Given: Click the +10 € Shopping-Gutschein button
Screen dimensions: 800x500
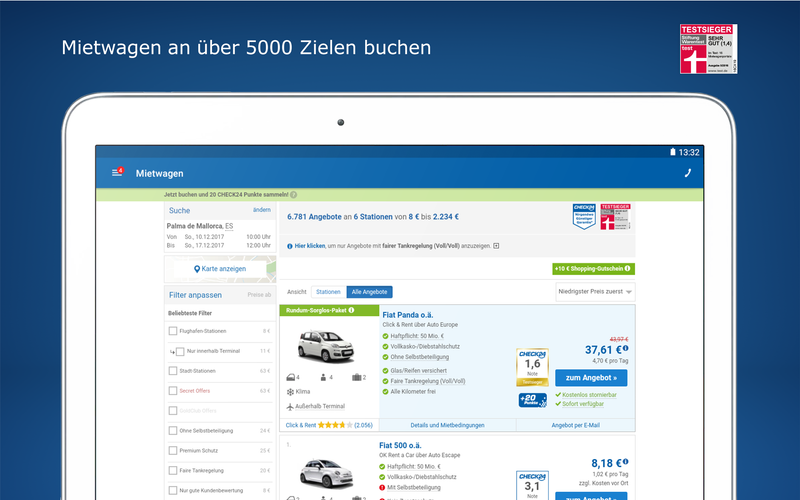Looking at the screenshot, I should pos(593,268).
